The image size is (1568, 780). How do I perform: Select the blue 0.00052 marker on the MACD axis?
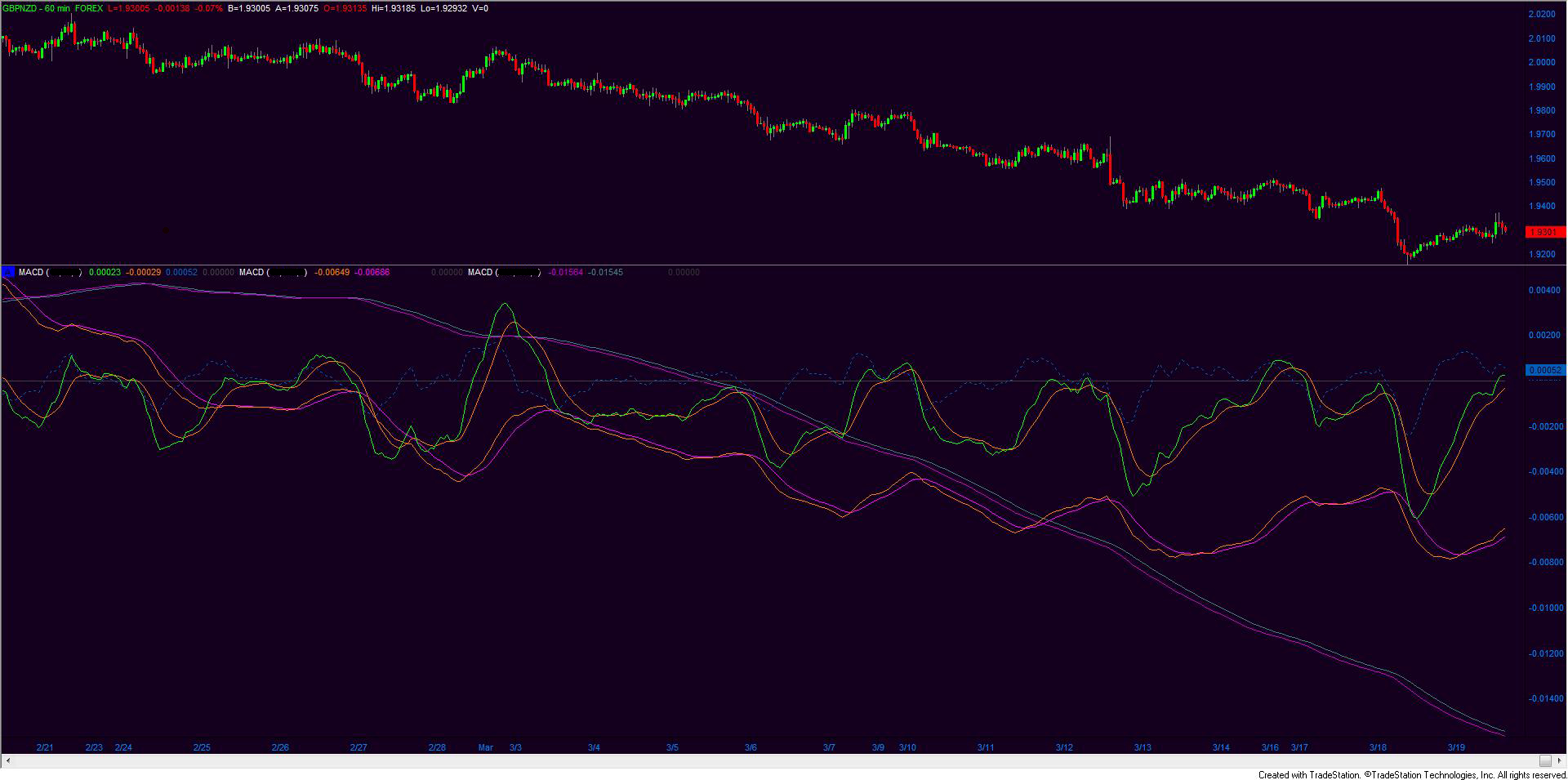(x=1545, y=370)
